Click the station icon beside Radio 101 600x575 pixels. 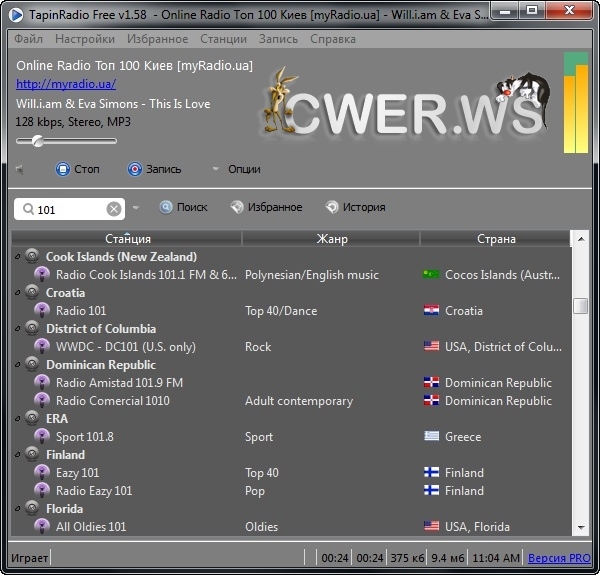click(x=42, y=311)
